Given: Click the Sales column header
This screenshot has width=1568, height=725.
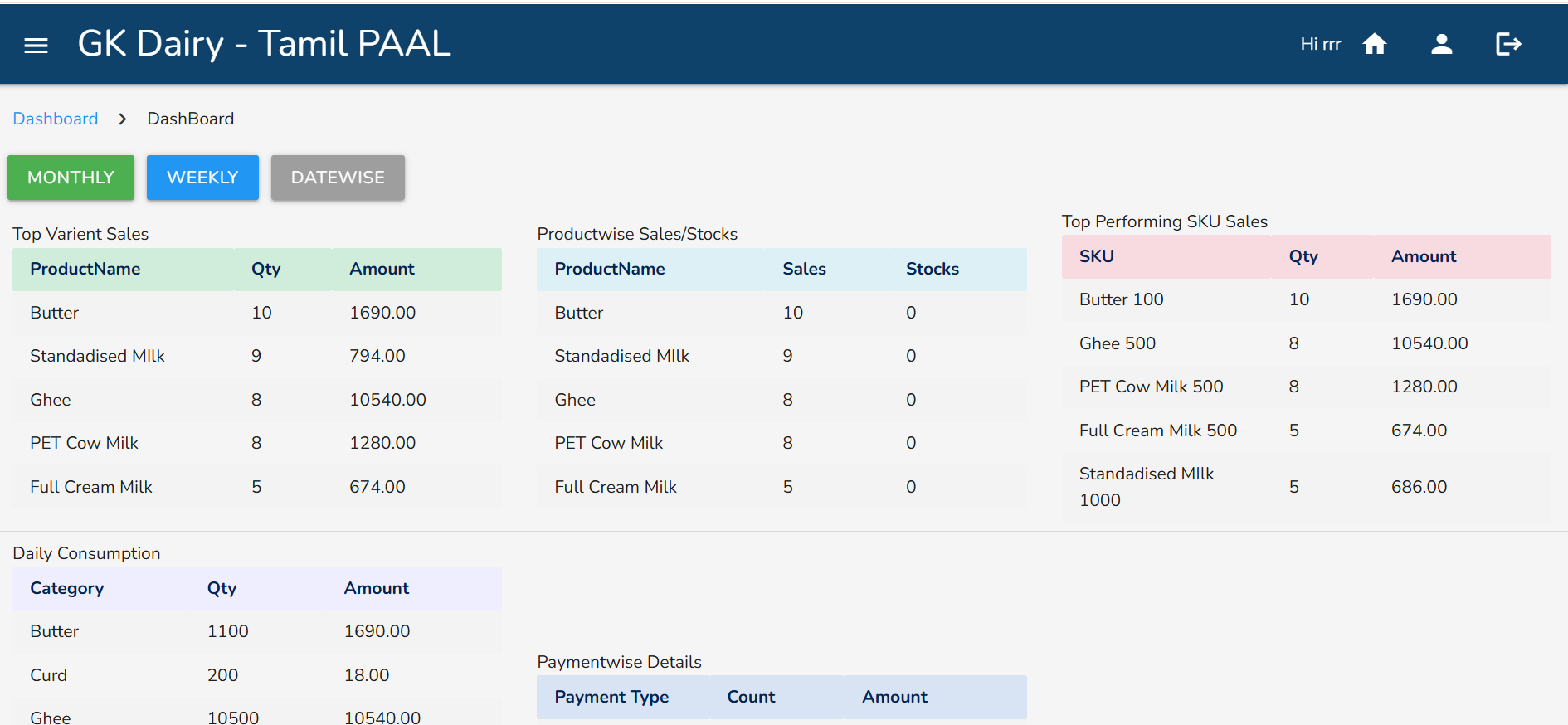Looking at the screenshot, I should [804, 269].
